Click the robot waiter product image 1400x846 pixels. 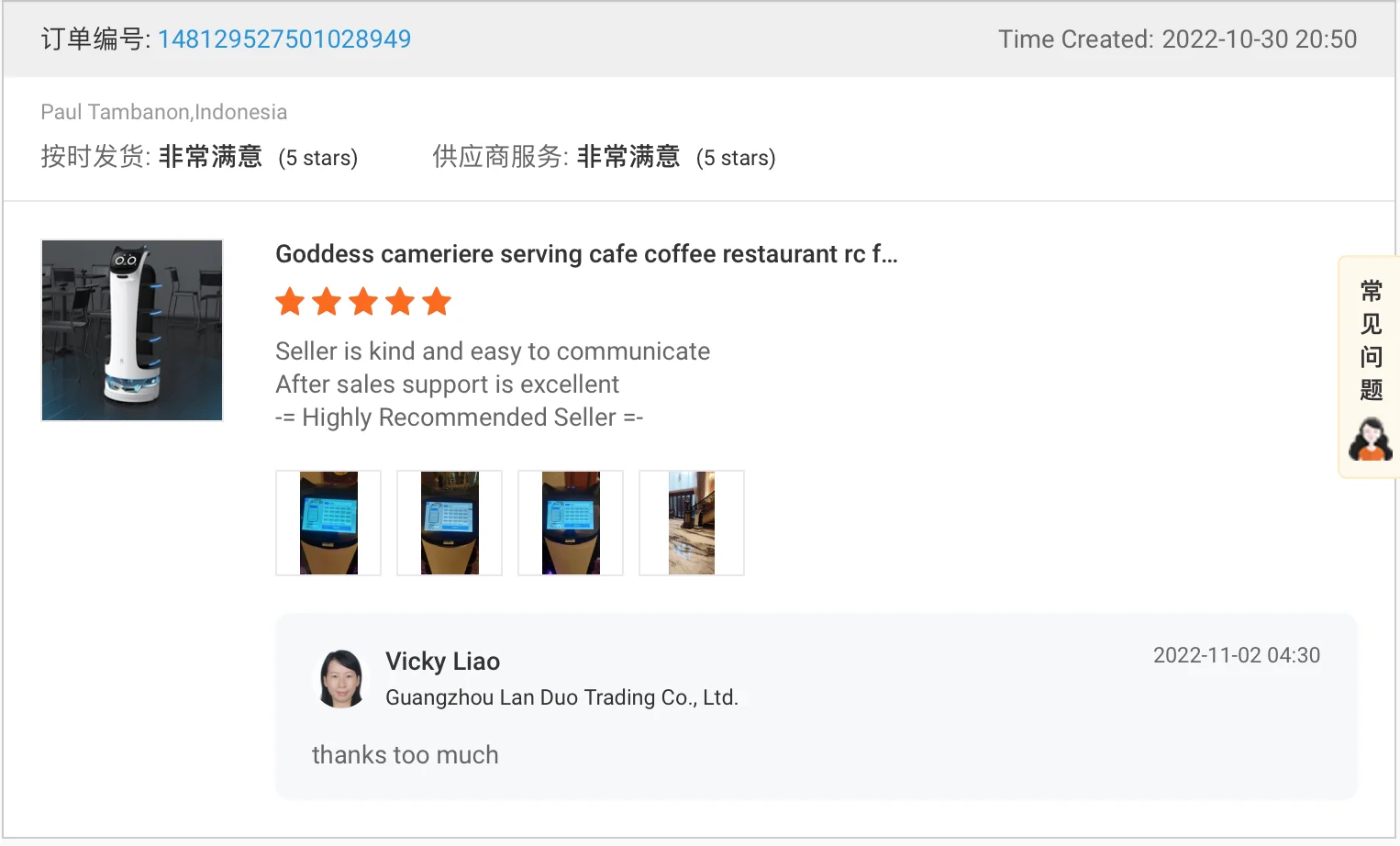pos(132,330)
